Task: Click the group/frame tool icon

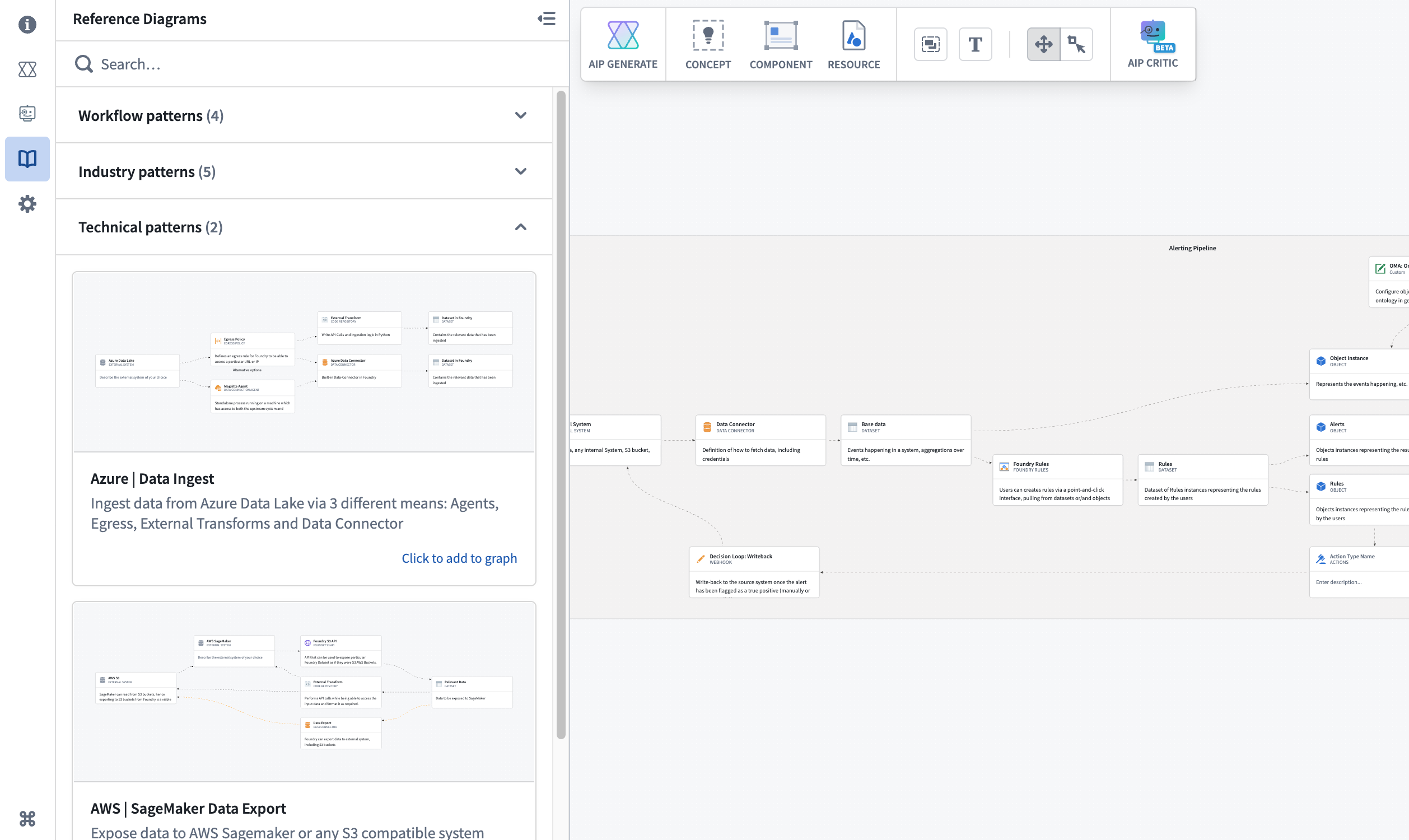Action: [930, 44]
